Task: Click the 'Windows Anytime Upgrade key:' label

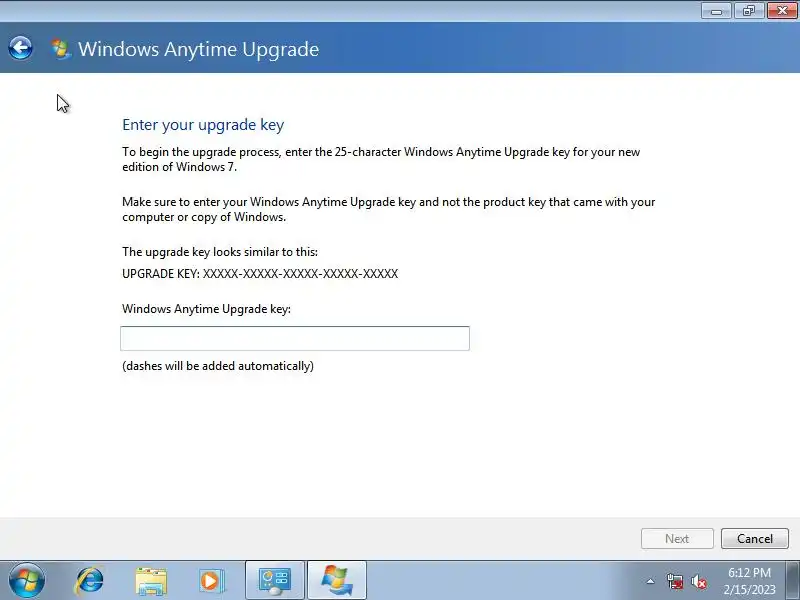Action: 206,309
